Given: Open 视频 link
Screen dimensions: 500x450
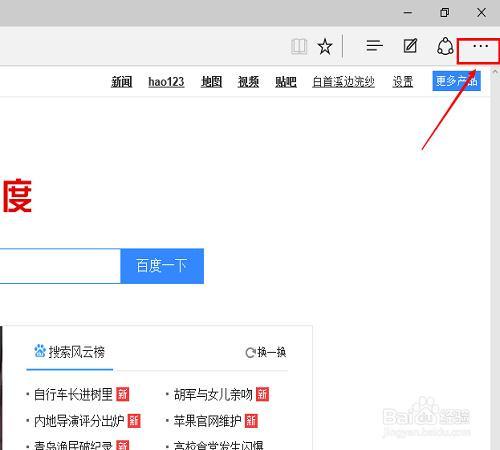Looking at the screenshot, I should point(248,82).
